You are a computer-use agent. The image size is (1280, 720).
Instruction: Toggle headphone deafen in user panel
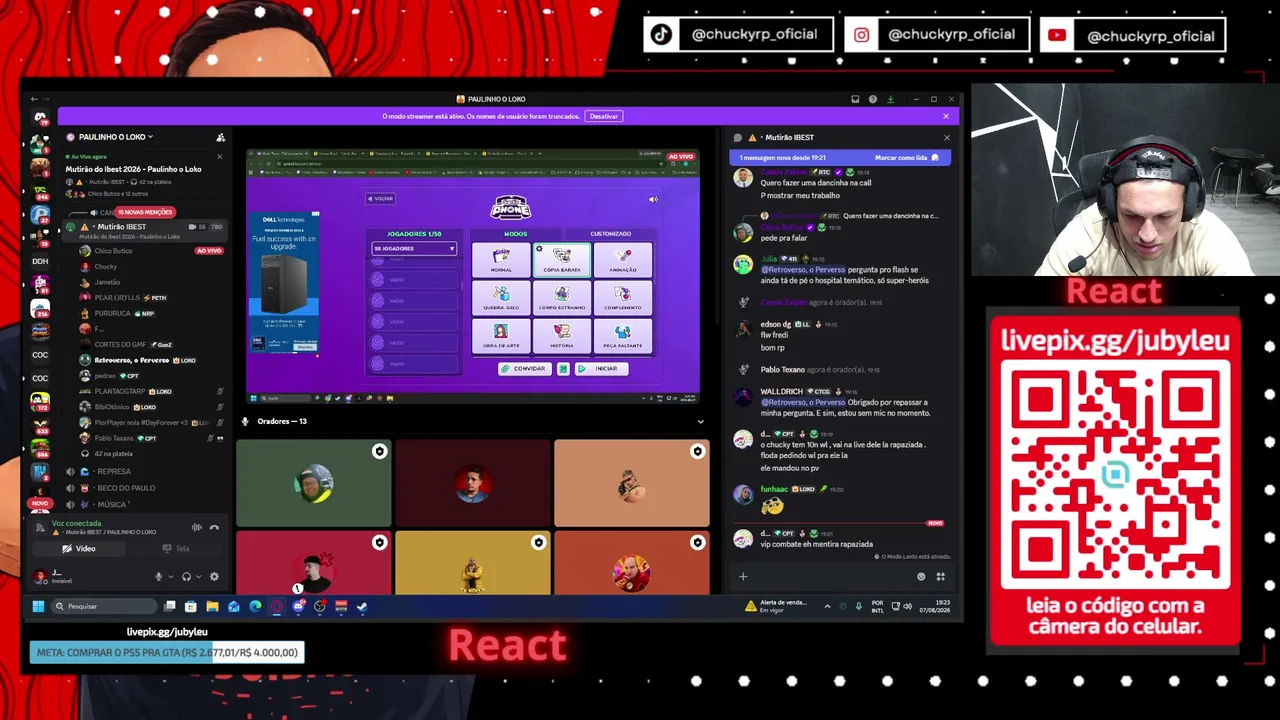[186, 576]
